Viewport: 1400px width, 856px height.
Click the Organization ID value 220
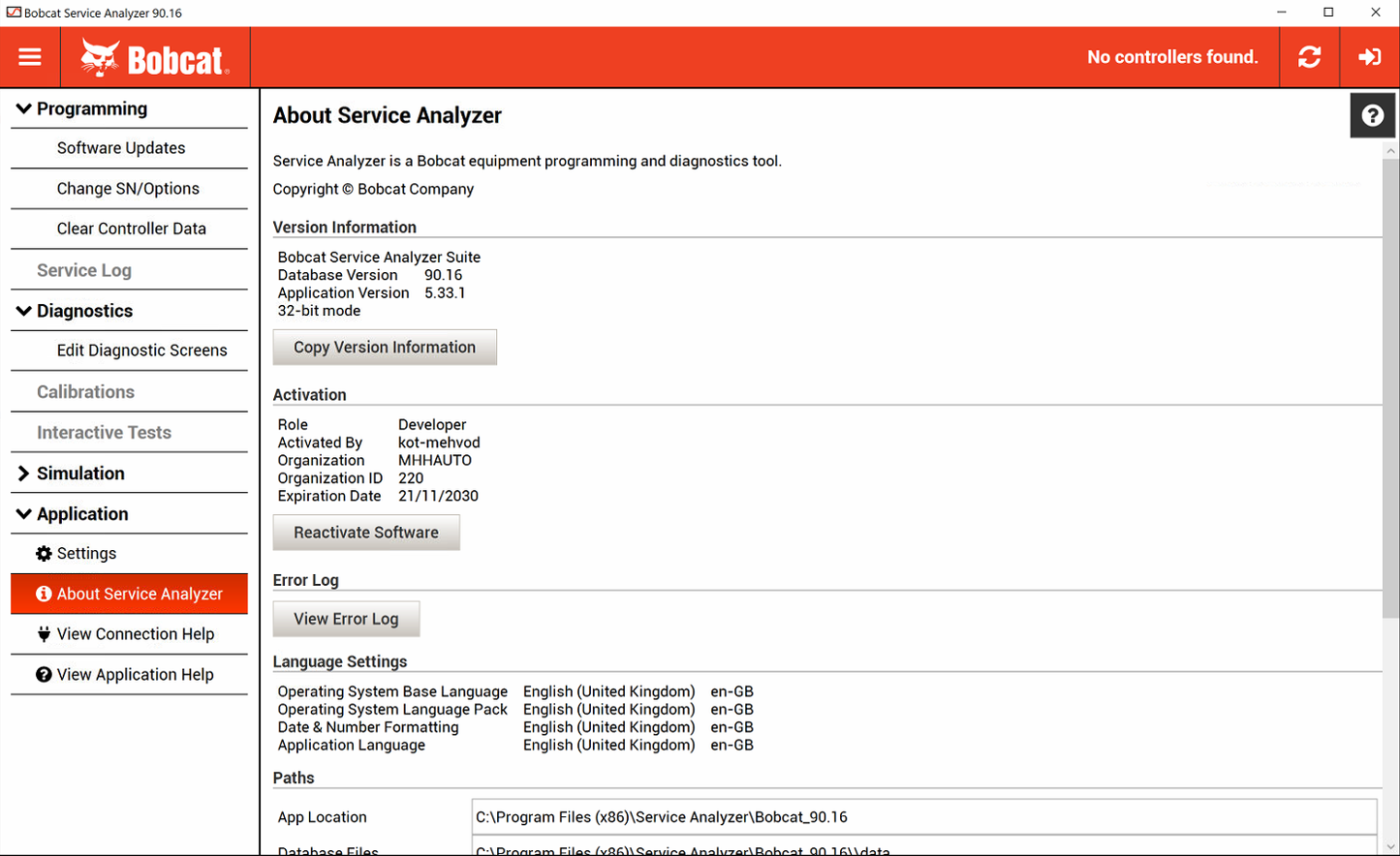(411, 478)
